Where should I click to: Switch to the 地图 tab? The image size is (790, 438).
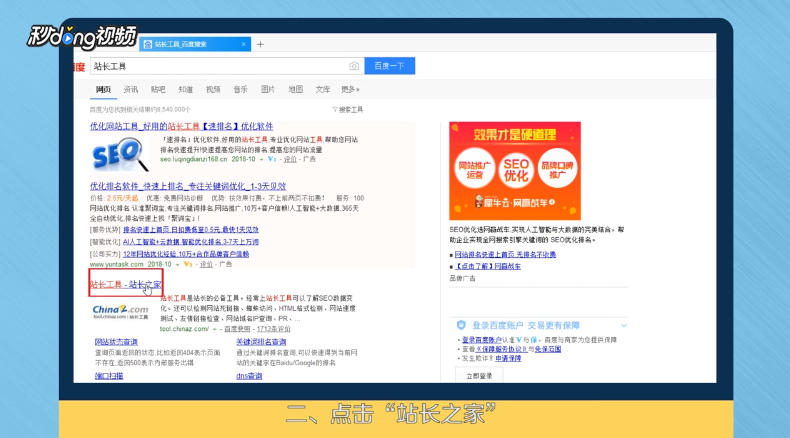295,89
